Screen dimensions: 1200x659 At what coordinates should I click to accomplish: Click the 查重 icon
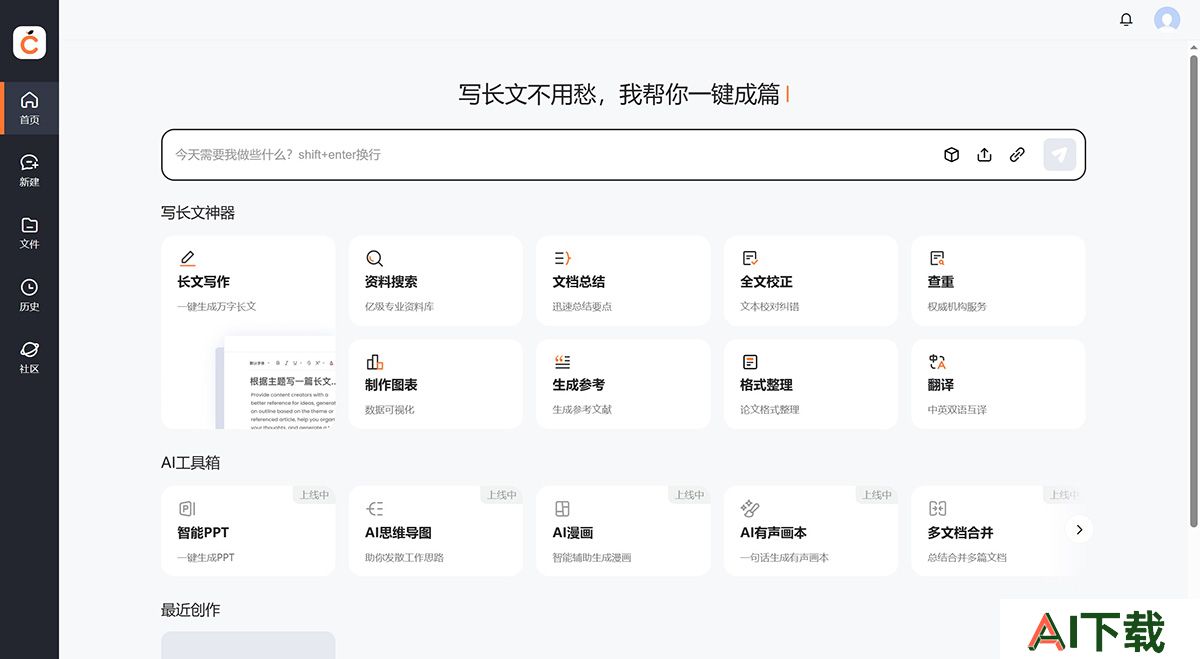(937, 258)
